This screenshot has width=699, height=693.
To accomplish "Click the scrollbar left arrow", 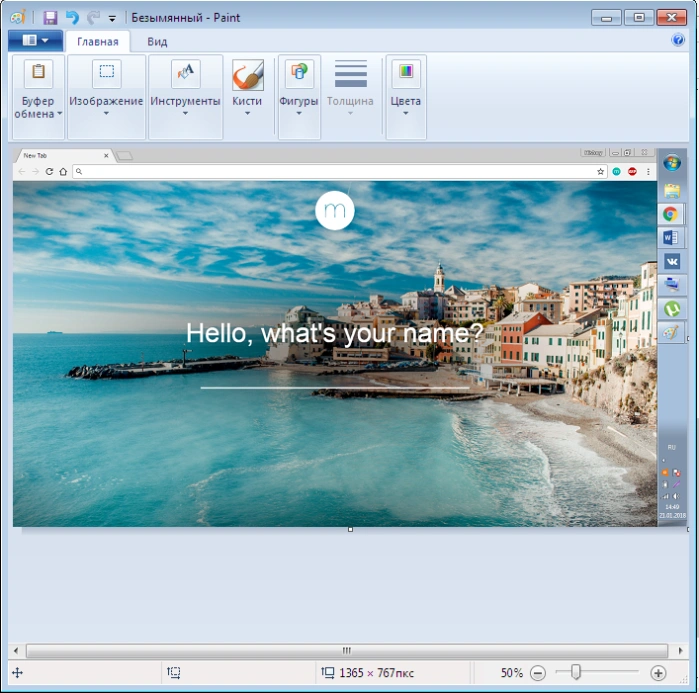I will (16, 651).
